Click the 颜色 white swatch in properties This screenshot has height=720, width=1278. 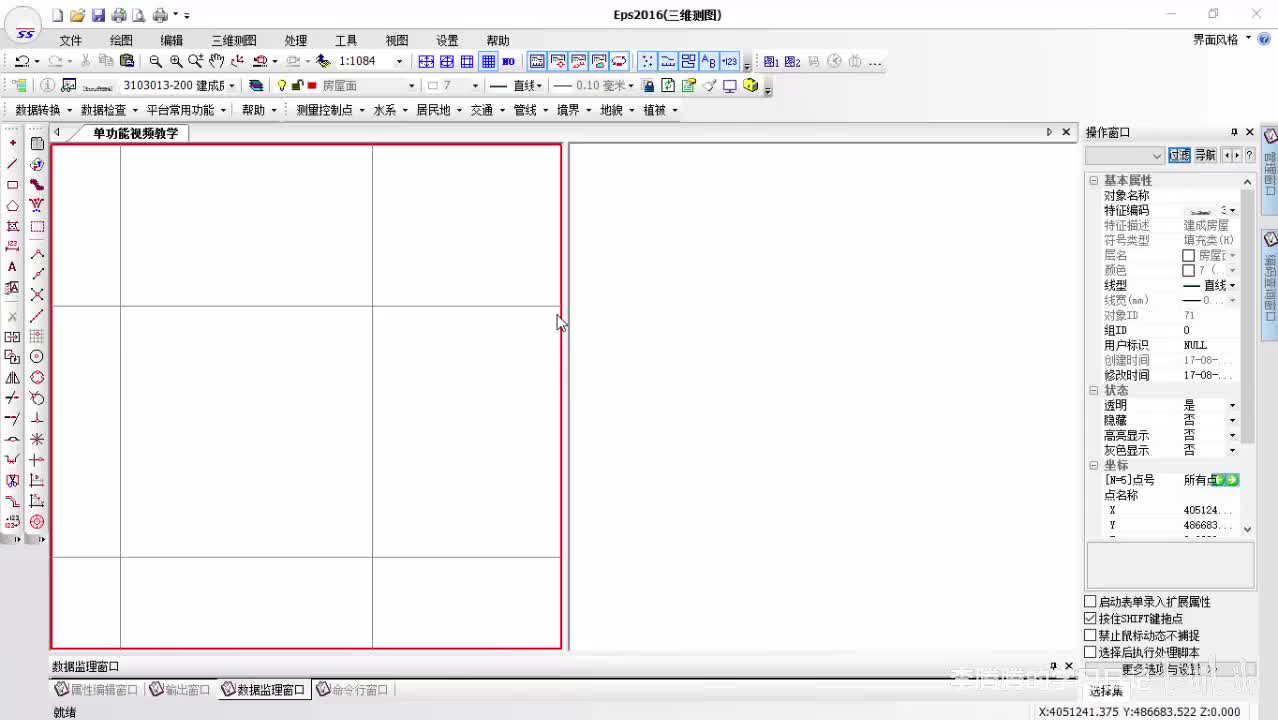(1189, 271)
